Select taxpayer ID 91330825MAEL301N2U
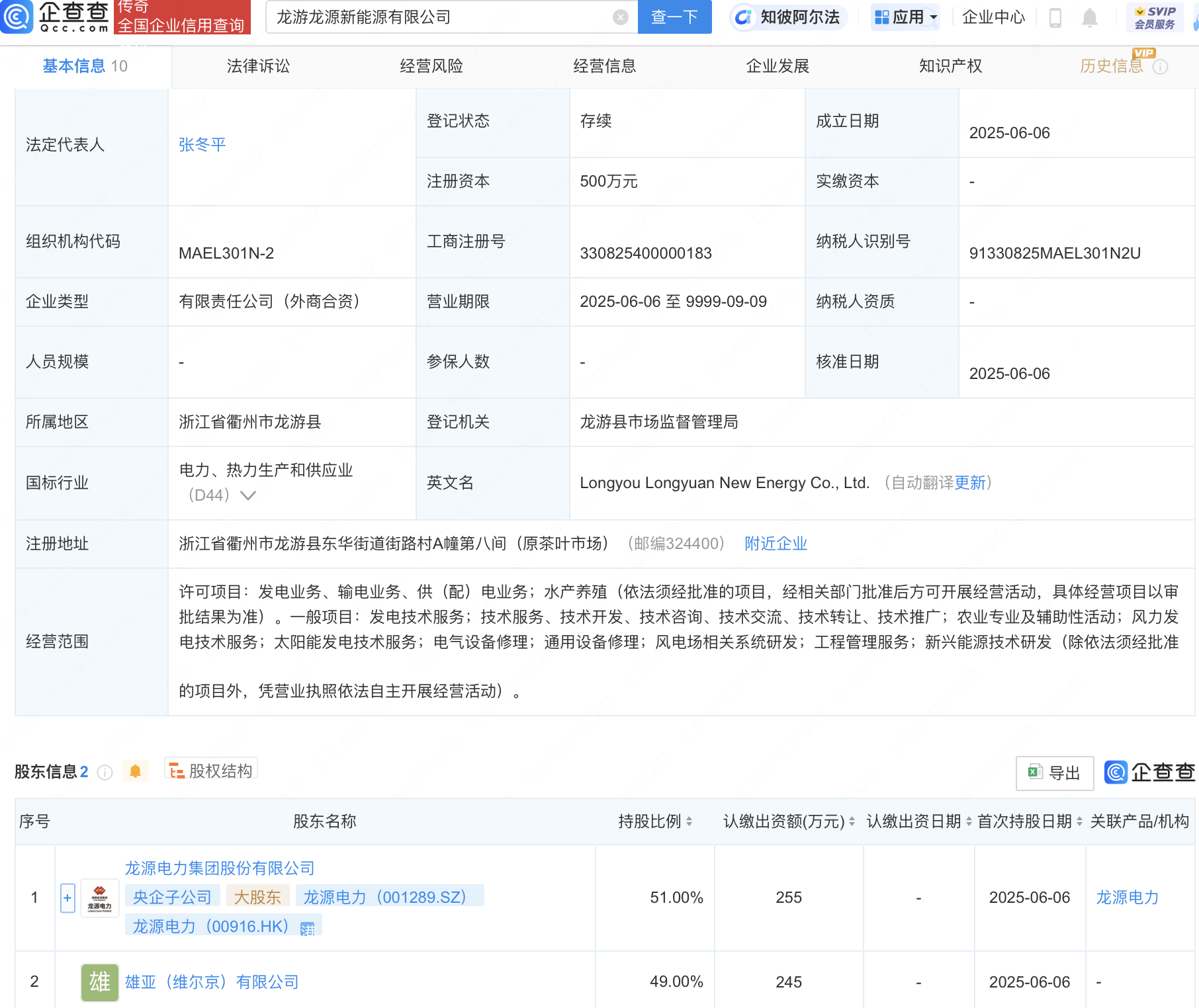This screenshot has width=1199, height=1008. (x=1055, y=253)
